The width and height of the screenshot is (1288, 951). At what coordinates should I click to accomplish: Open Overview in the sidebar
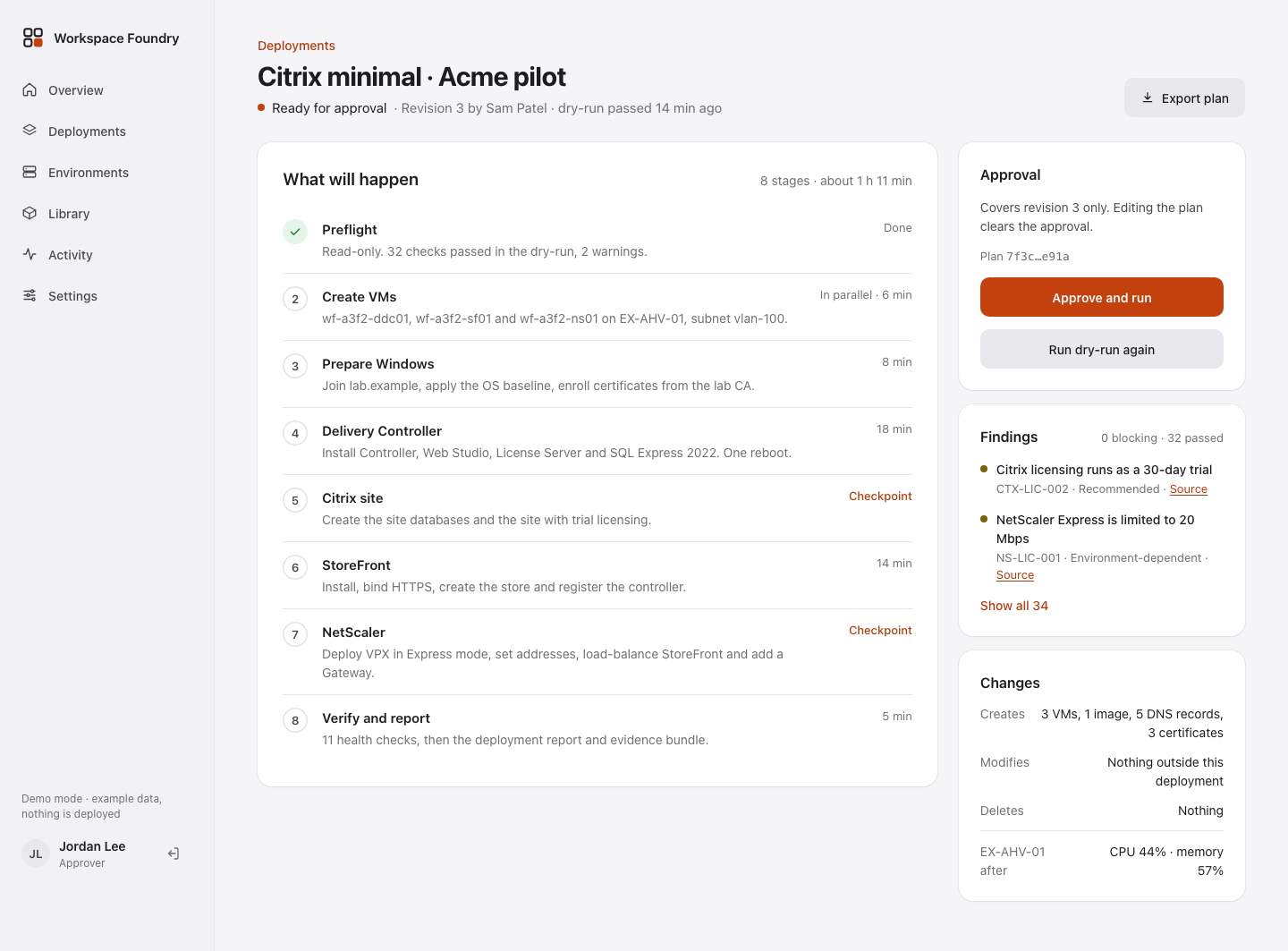tap(107, 89)
